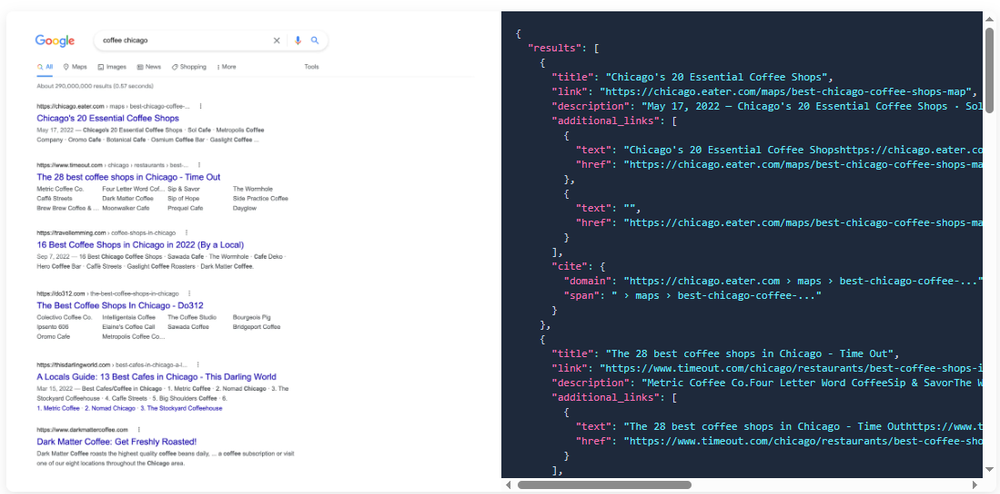Click the left arrow of JSON horizontal scrollbar

508,485
